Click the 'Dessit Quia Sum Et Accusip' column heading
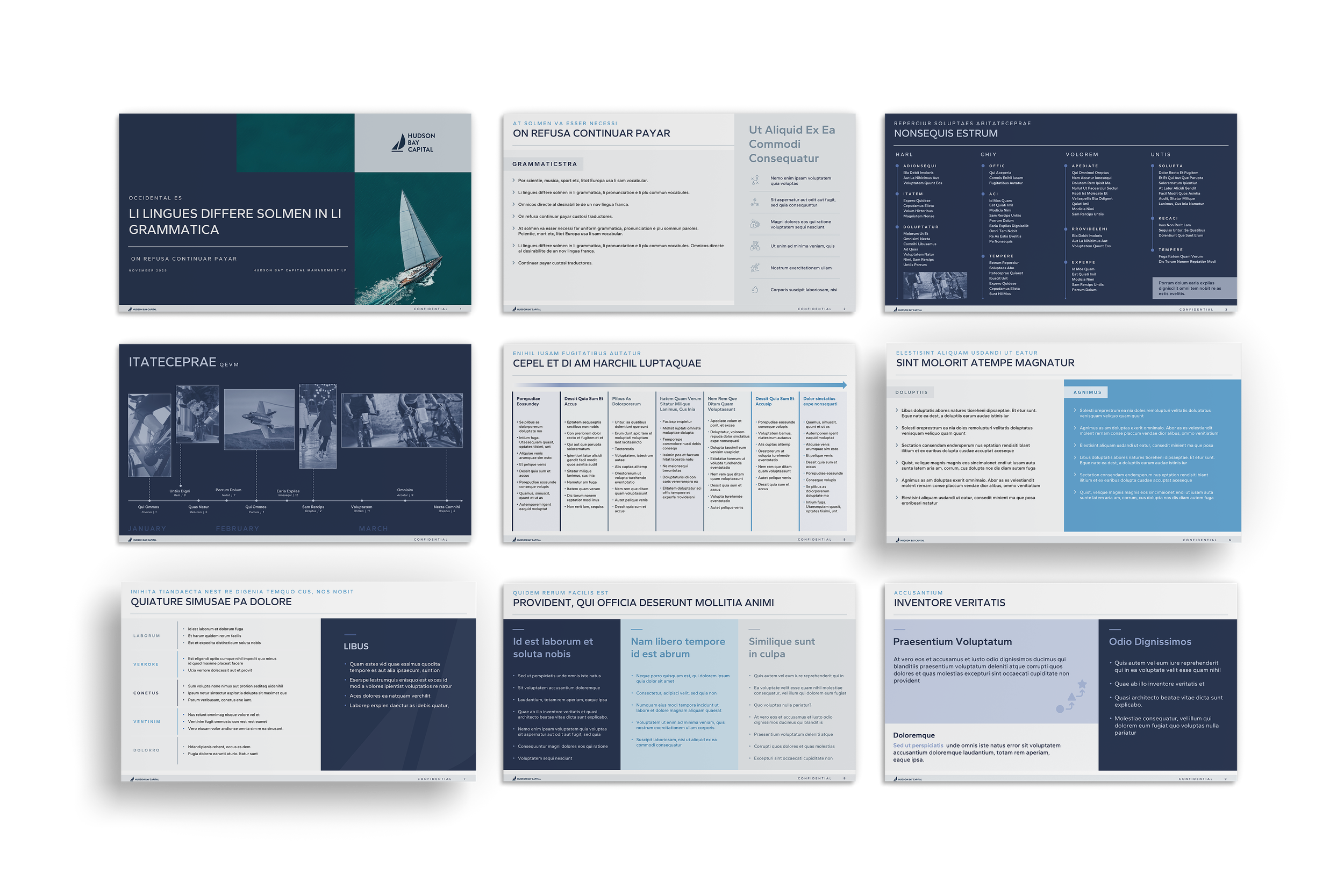1344x896 pixels. pyautogui.click(x=774, y=401)
